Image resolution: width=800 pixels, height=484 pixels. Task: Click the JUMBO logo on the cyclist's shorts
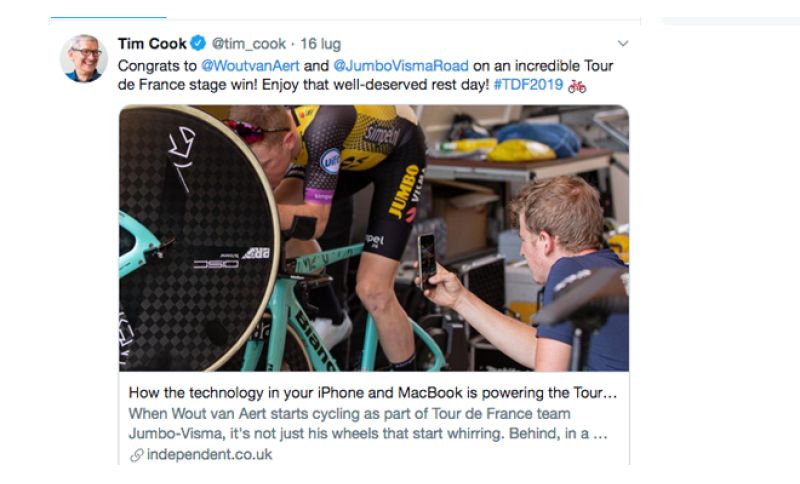404,191
